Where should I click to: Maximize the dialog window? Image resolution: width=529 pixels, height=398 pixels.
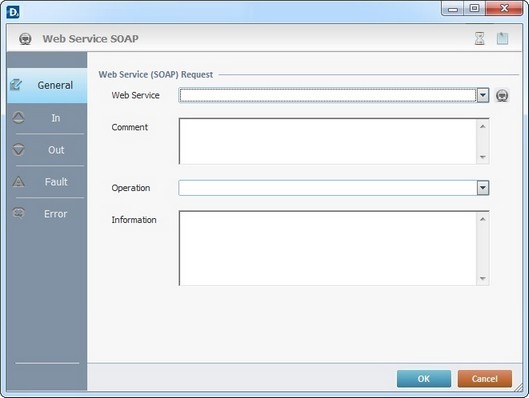click(474, 8)
